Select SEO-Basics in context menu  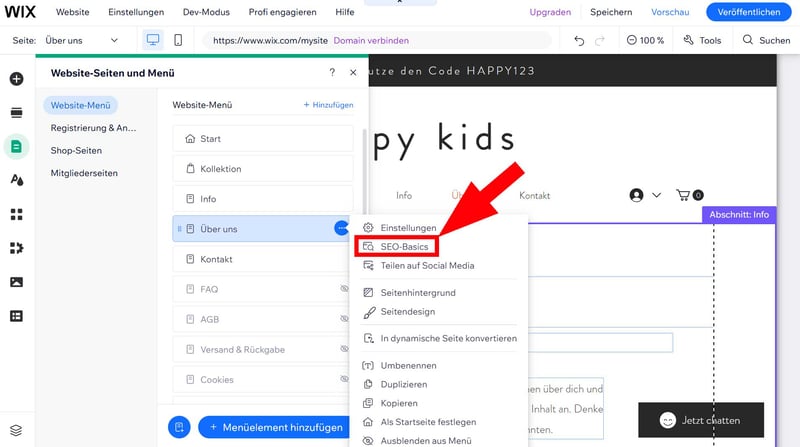[x=396, y=246]
